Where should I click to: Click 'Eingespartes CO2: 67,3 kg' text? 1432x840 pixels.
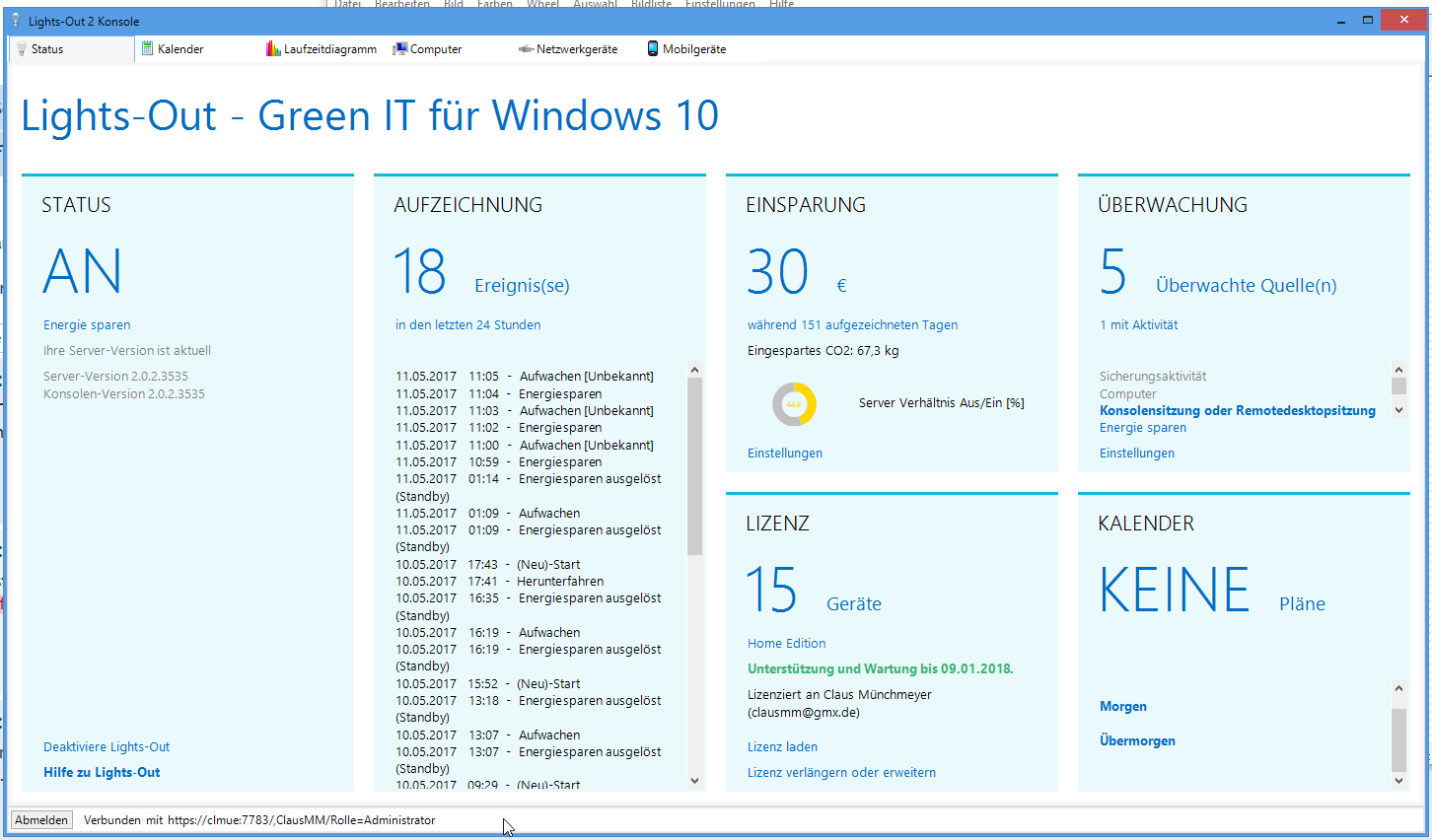pos(823,351)
